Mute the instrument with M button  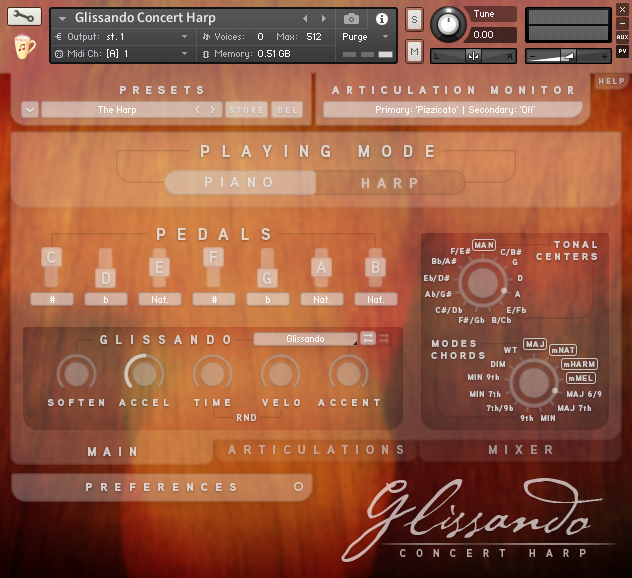(x=414, y=52)
